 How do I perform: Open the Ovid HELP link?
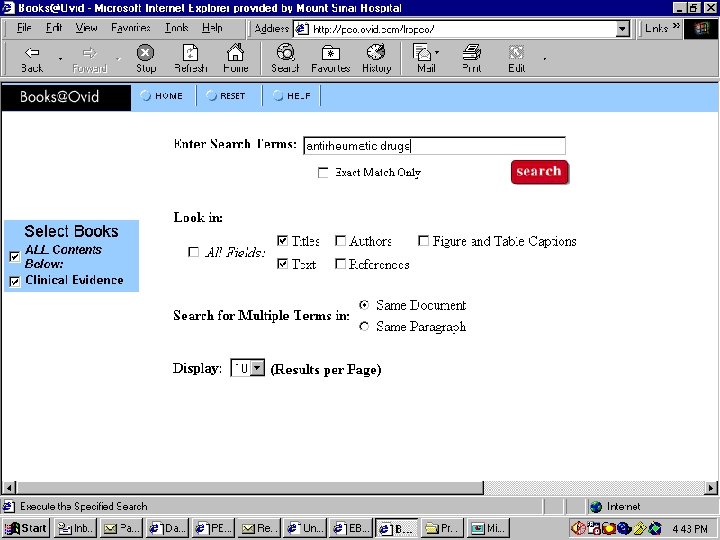292,96
